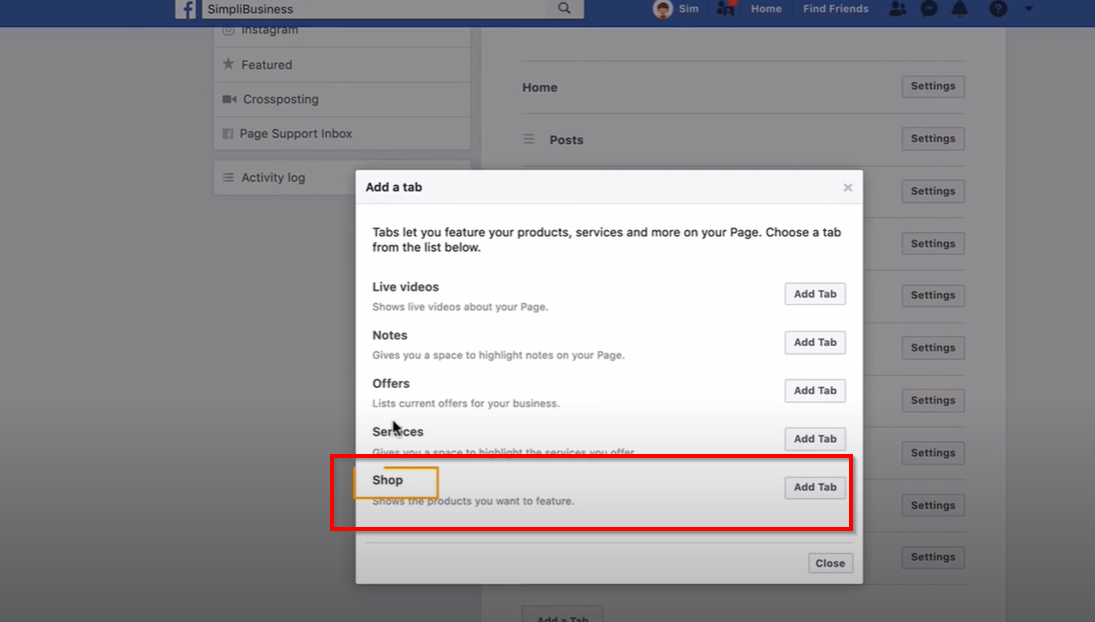The image size is (1095, 622).
Task: Click the Facebook logo icon
Action: 186,9
